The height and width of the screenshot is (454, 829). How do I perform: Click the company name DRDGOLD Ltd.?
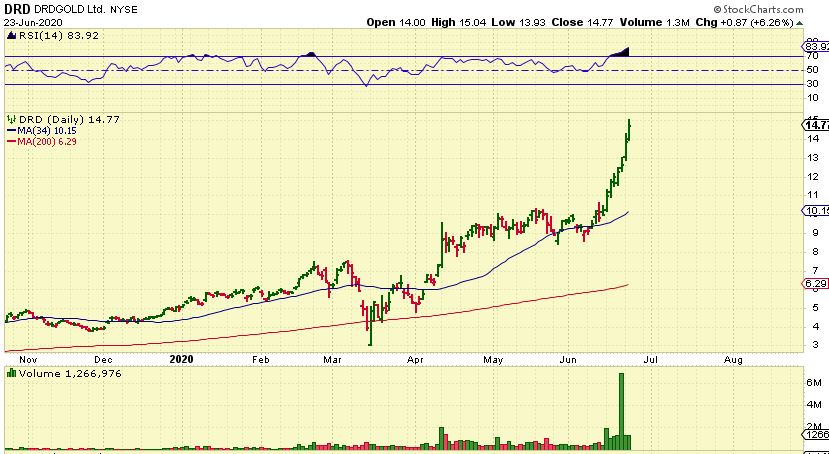tap(71, 10)
